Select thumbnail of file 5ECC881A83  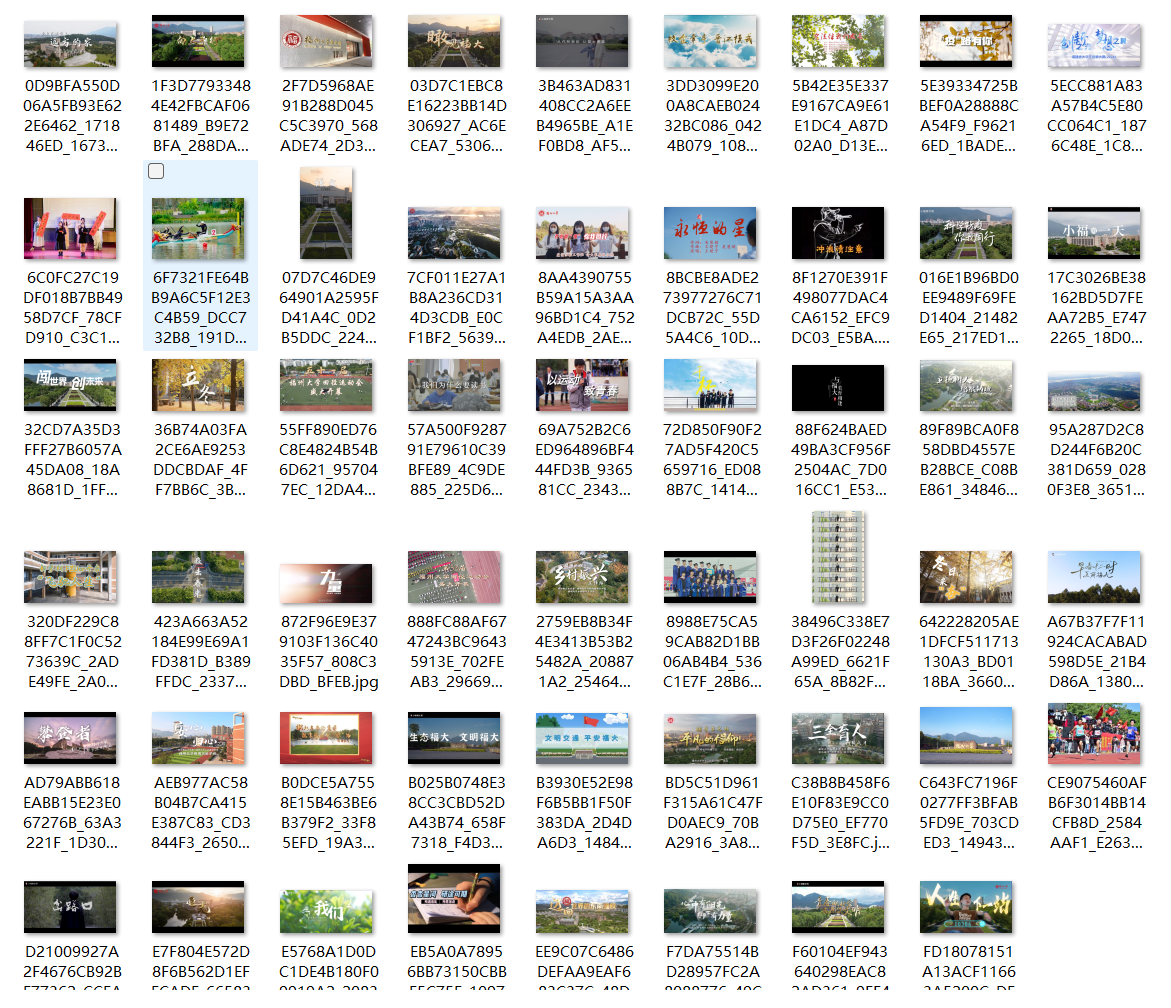pyautogui.click(x=1094, y=46)
